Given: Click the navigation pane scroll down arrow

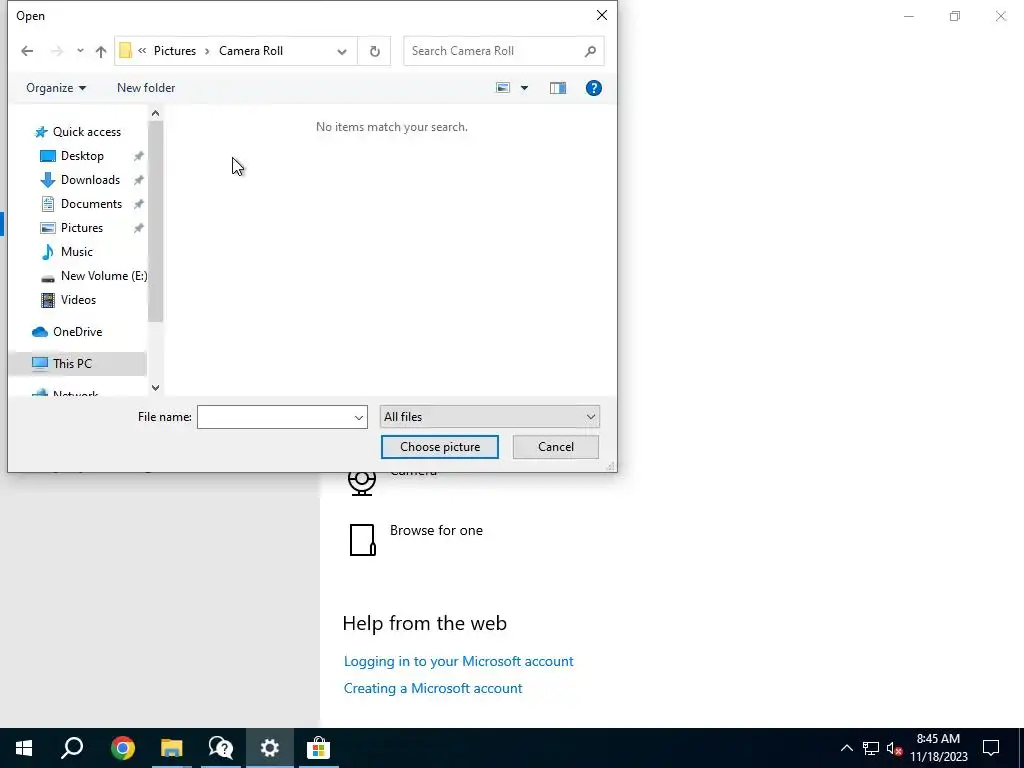Looking at the screenshot, I should [155, 388].
